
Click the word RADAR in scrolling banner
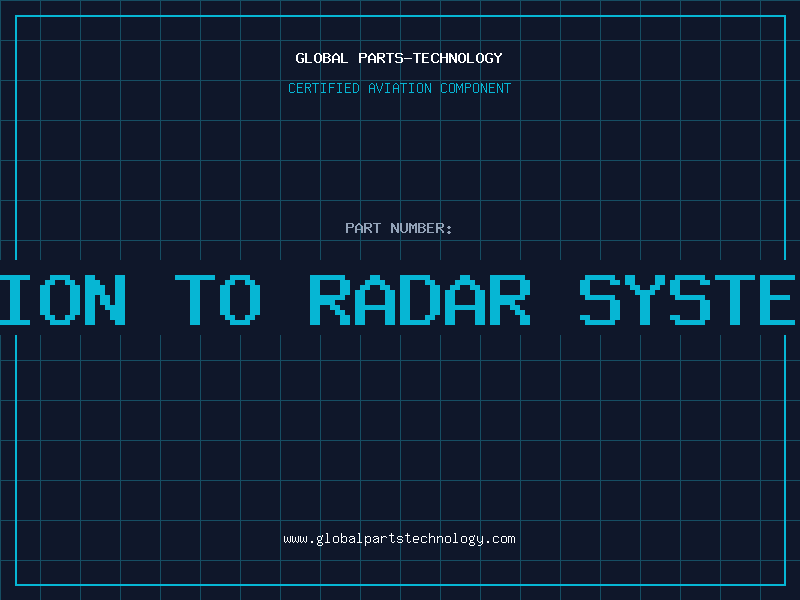[420, 300]
